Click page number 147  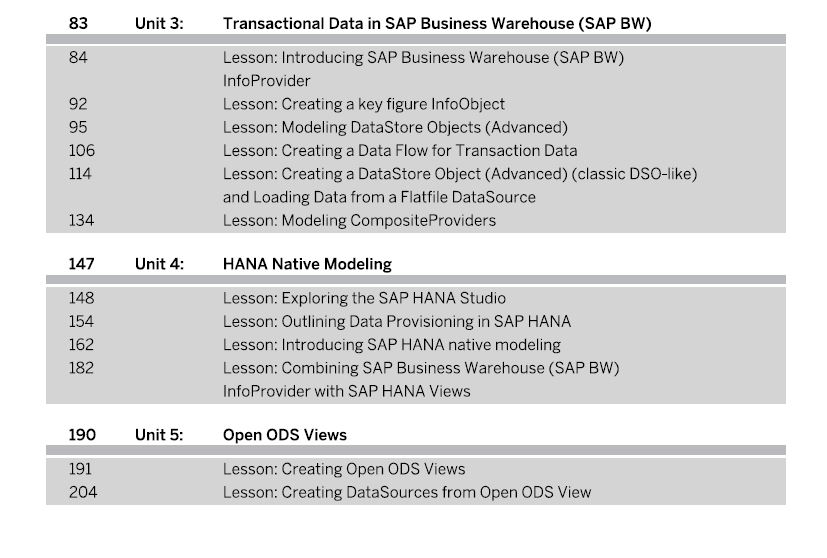(81, 264)
